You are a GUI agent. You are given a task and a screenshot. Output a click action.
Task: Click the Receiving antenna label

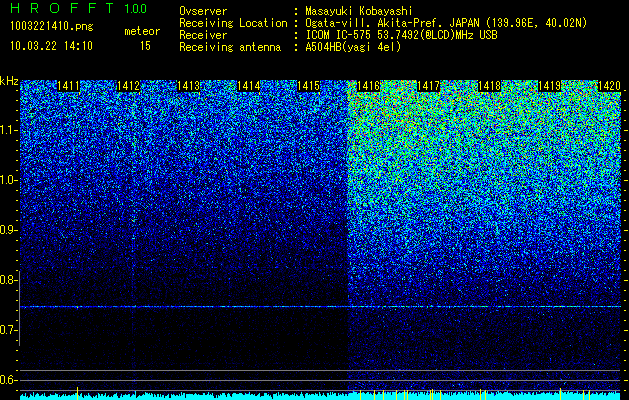click(230, 47)
